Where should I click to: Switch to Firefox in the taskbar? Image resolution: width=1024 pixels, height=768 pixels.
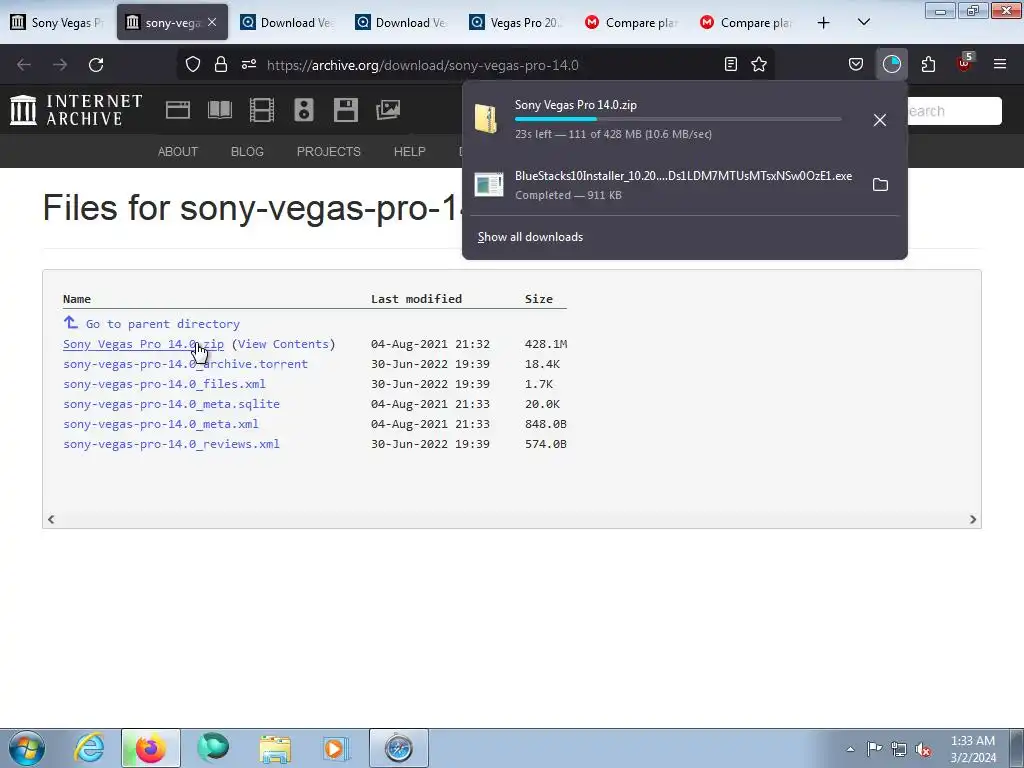pos(150,748)
